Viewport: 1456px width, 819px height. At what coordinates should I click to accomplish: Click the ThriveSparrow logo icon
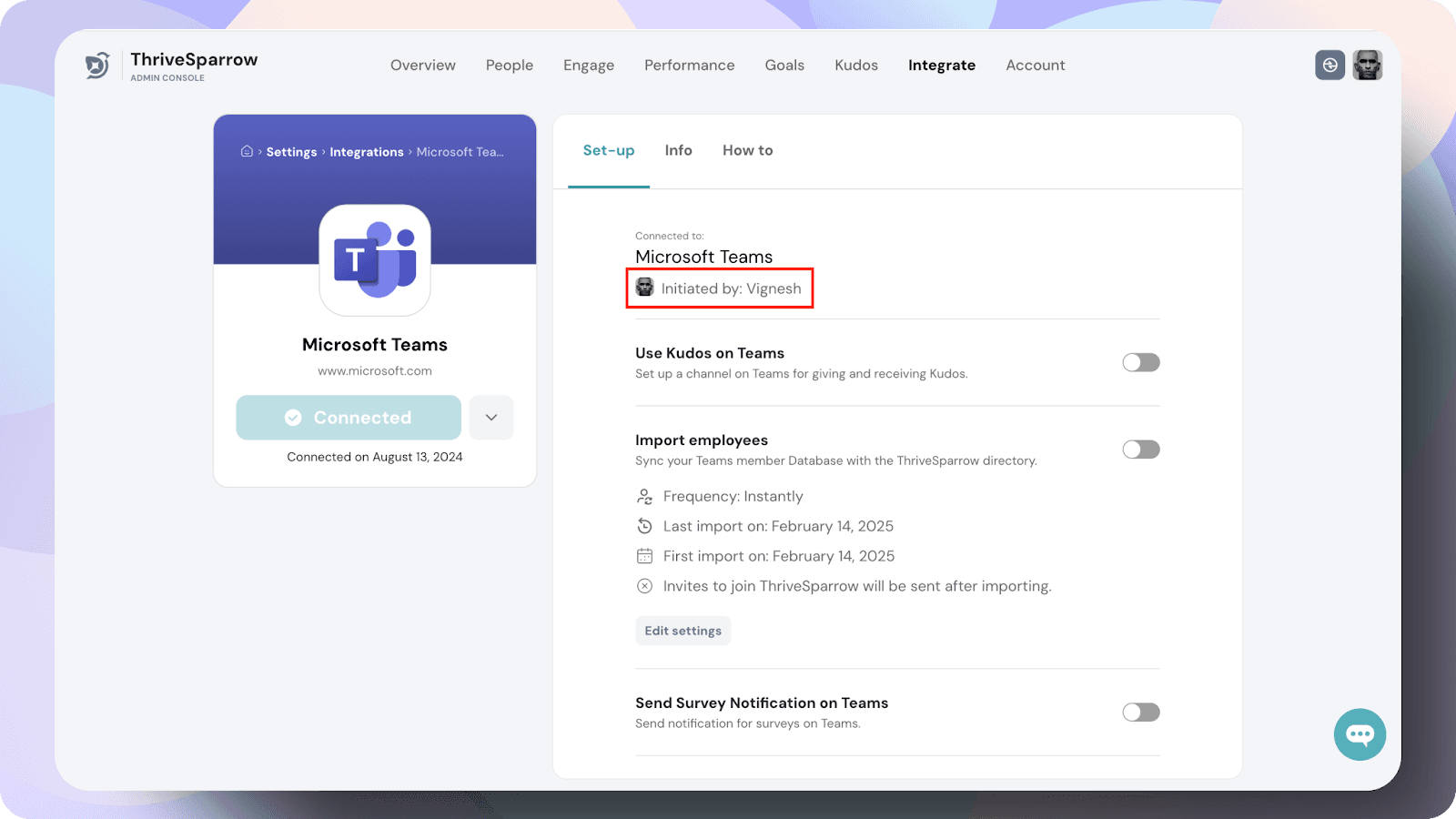97,66
